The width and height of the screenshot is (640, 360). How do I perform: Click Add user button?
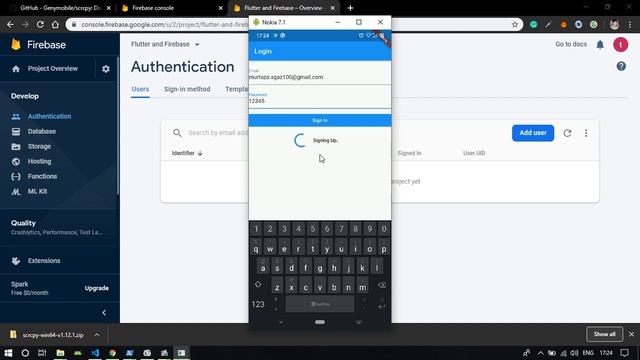[x=533, y=133]
